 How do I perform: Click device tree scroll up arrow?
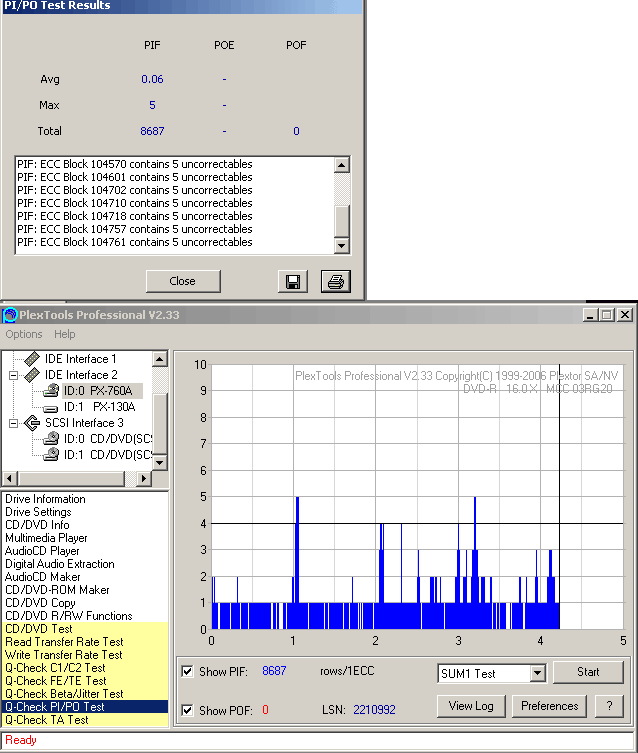160,359
